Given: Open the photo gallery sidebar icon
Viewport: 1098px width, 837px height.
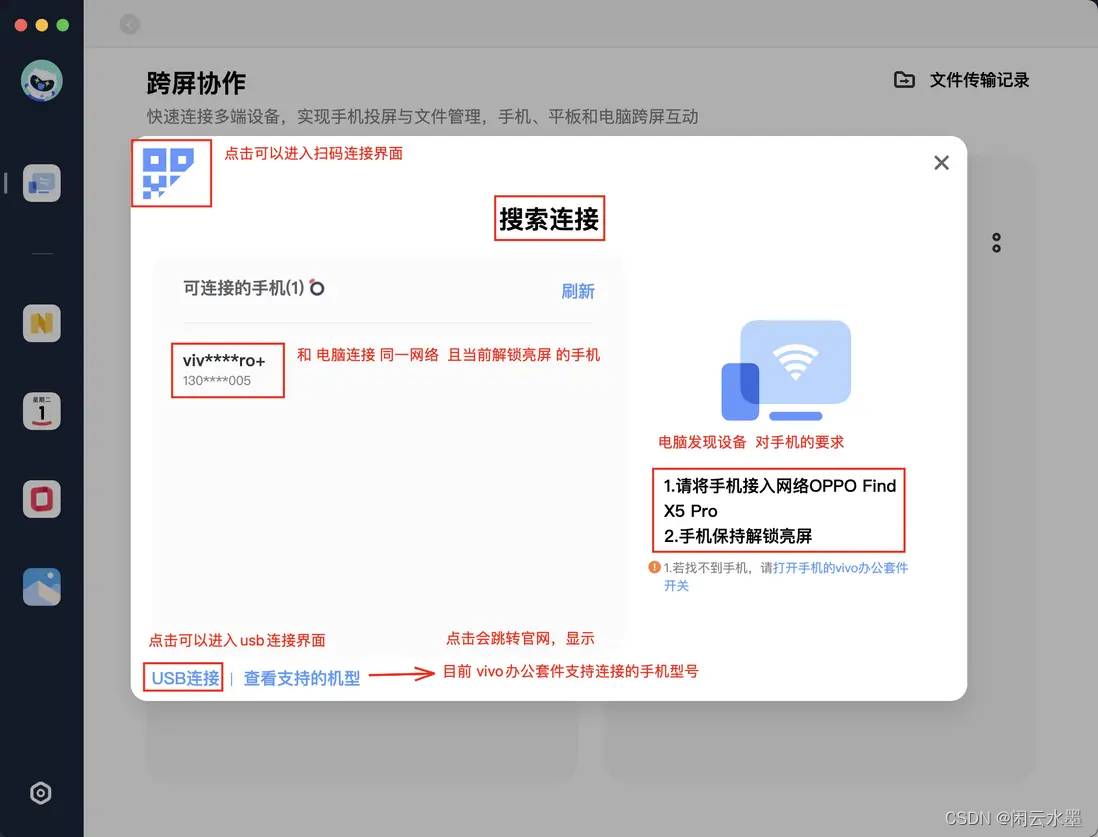Looking at the screenshot, I should 41,586.
